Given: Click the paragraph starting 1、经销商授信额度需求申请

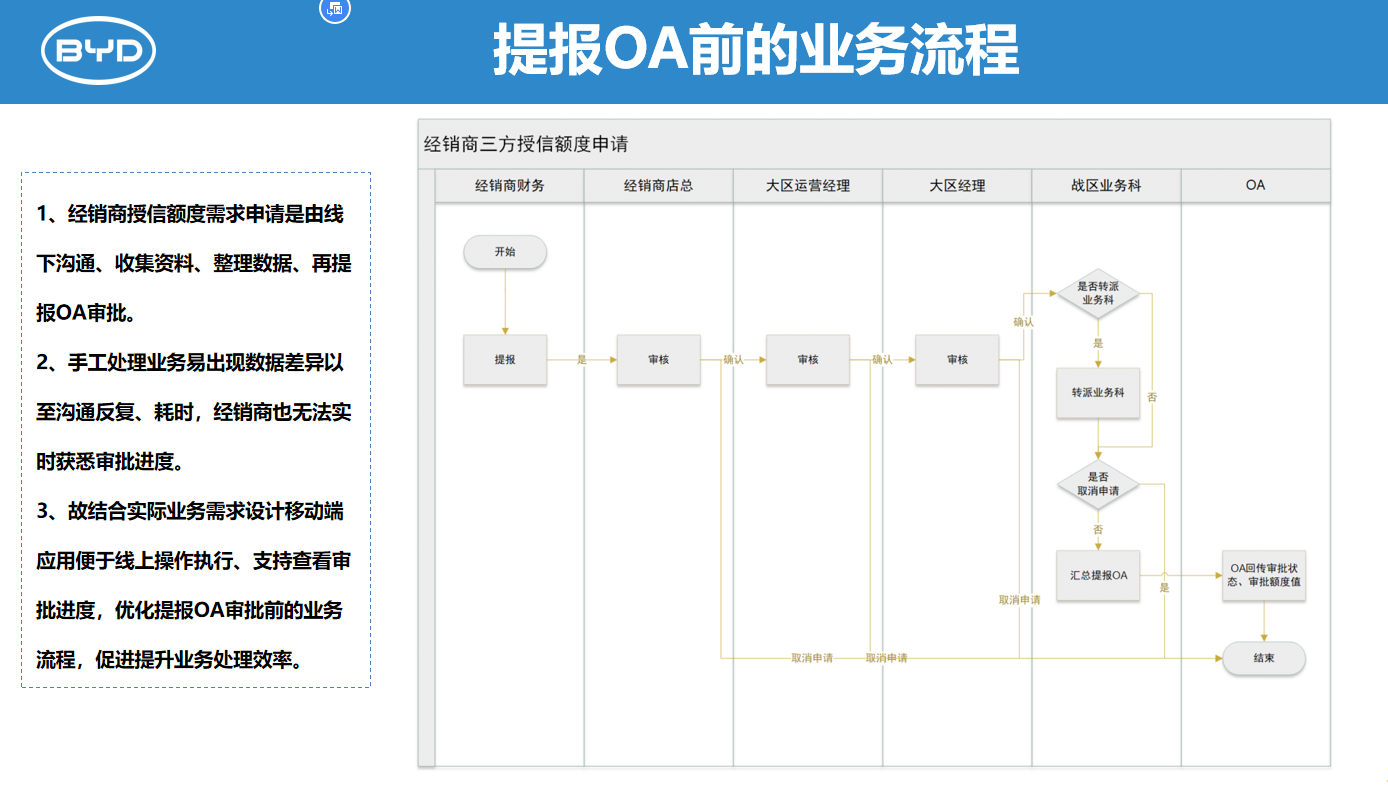Looking at the screenshot, I should 194,264.
